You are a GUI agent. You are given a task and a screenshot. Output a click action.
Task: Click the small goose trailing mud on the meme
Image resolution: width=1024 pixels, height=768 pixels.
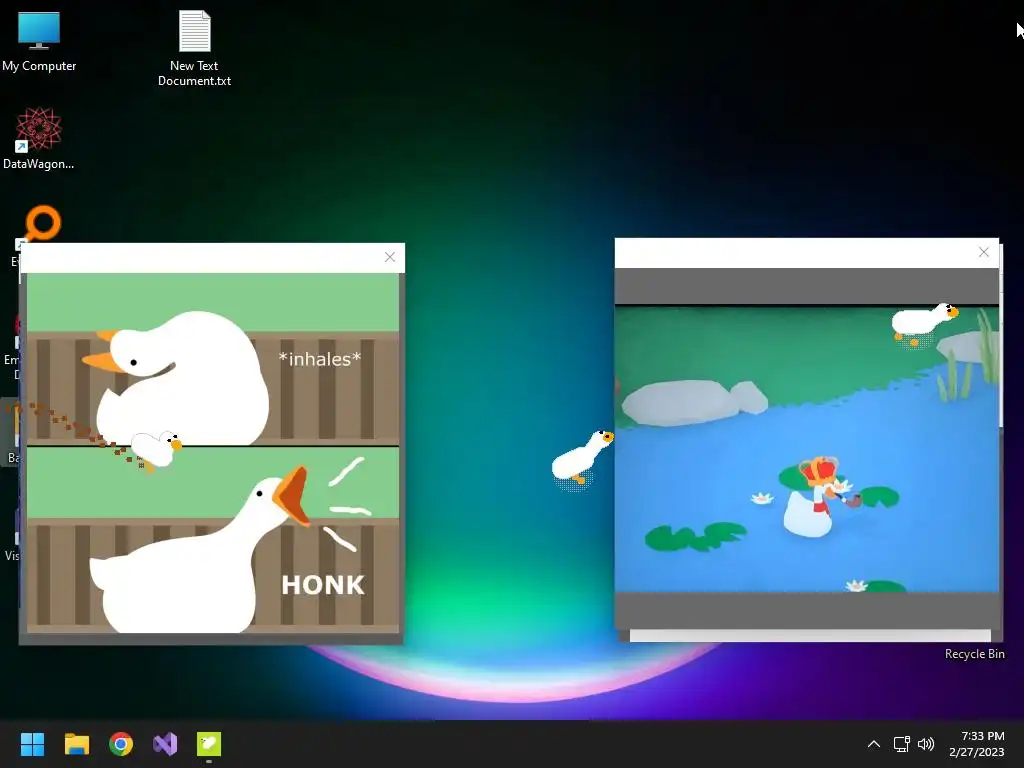157,449
